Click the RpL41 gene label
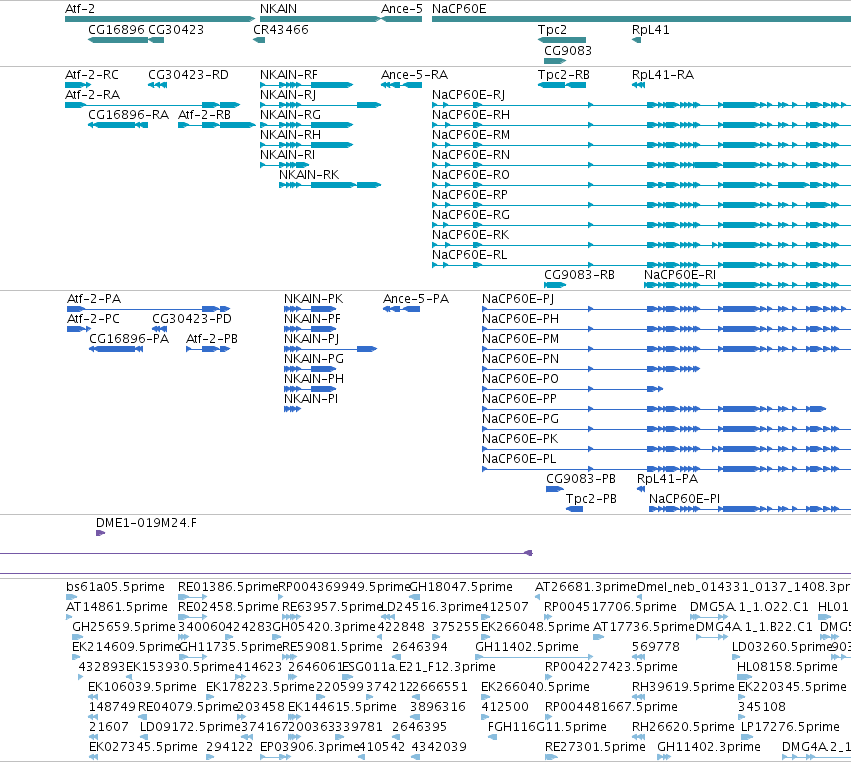The image size is (851, 762). coord(650,29)
